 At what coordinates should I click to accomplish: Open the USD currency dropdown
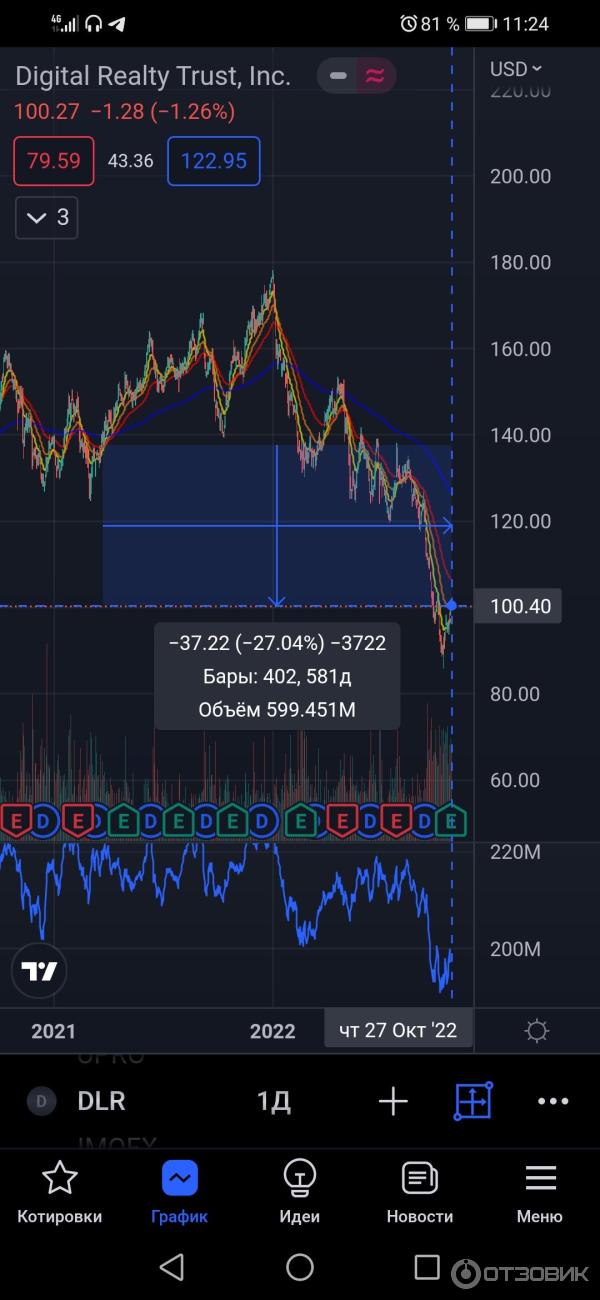pyautogui.click(x=515, y=69)
